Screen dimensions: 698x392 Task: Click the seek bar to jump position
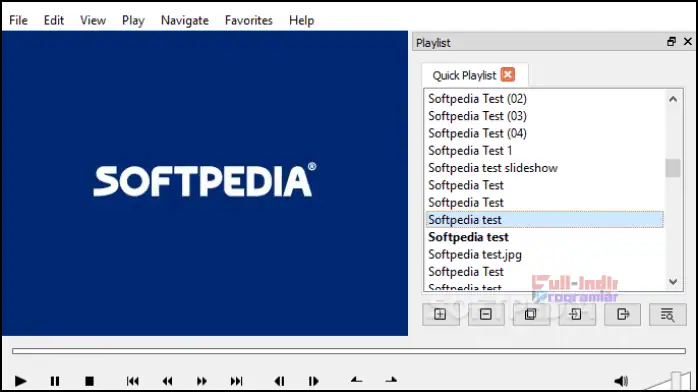point(349,351)
